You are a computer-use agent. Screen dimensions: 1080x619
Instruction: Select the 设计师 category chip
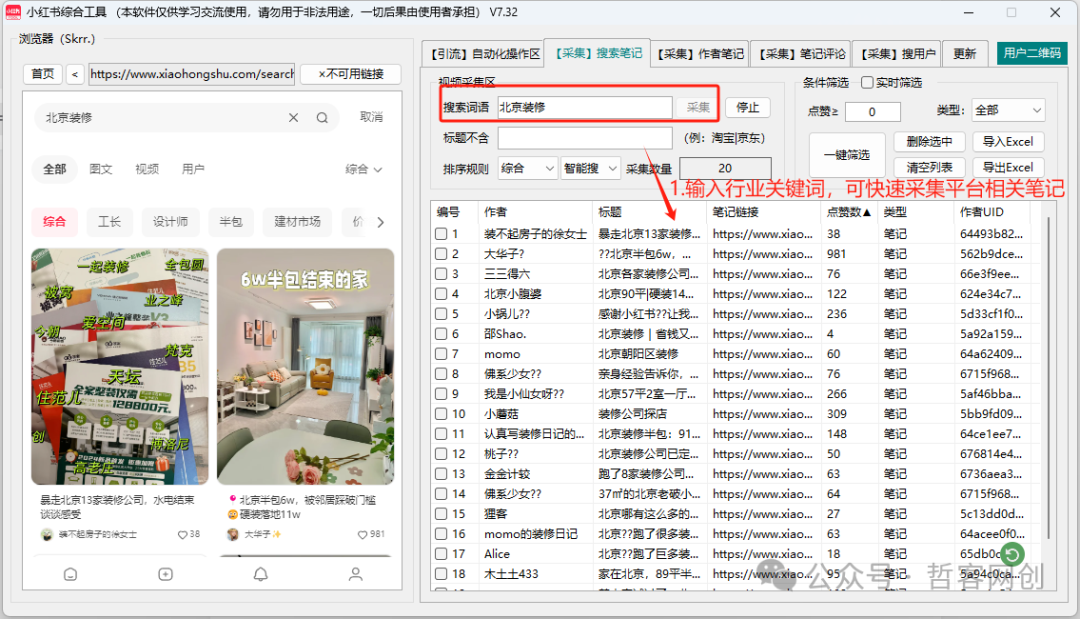coord(170,222)
